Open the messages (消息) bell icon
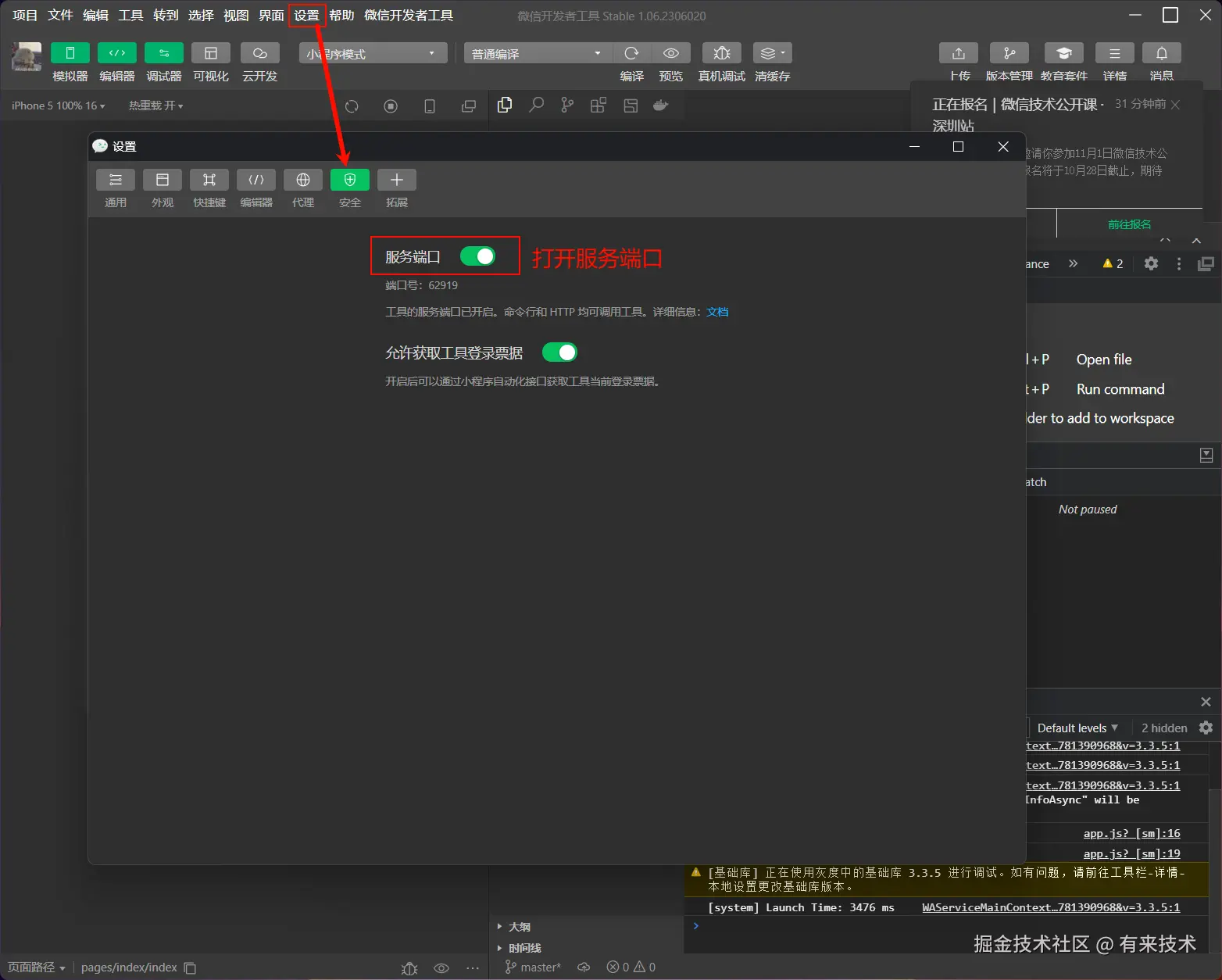This screenshot has height=980, width=1222. (x=1162, y=52)
